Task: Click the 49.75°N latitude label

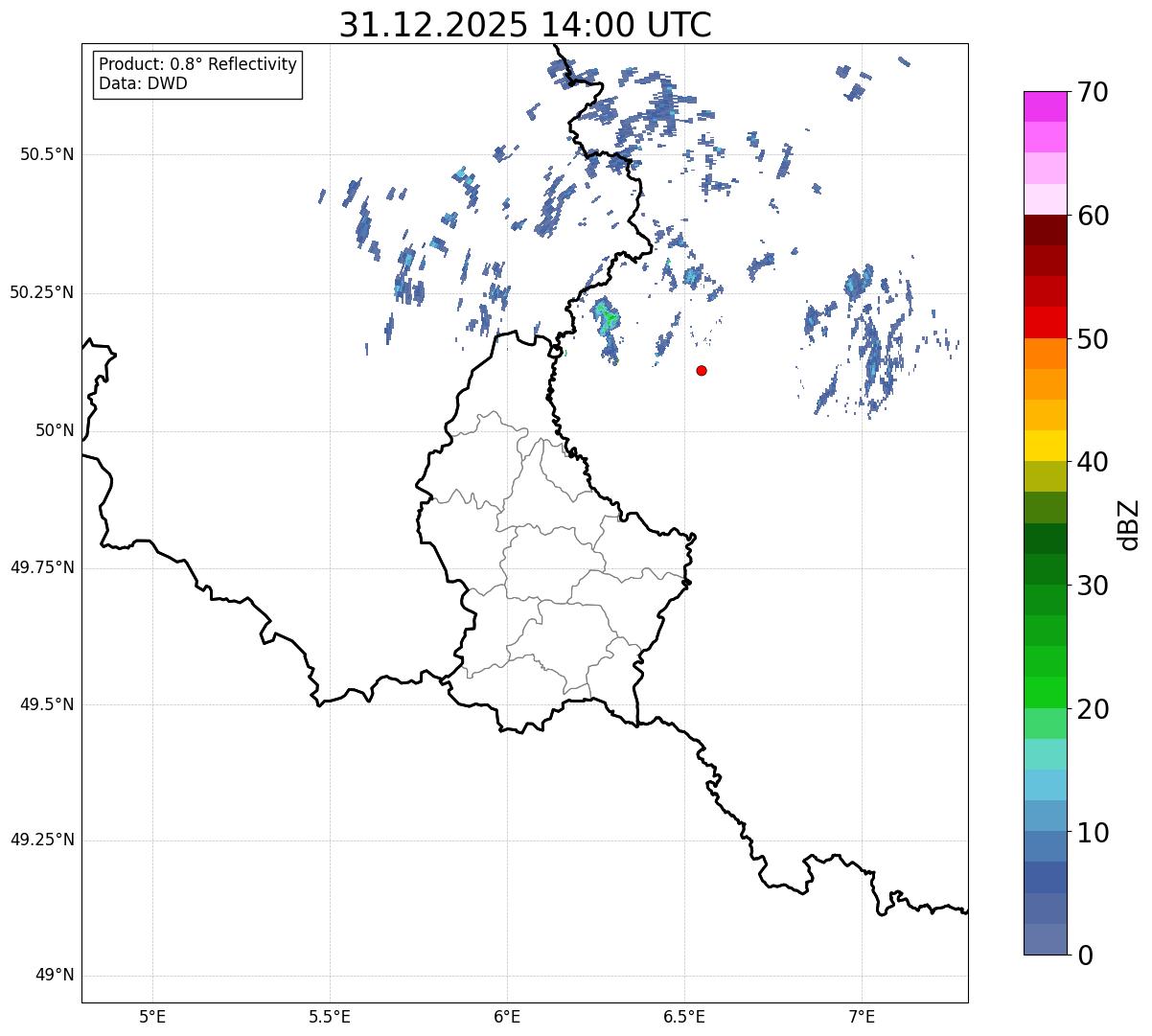Action: 42,567
